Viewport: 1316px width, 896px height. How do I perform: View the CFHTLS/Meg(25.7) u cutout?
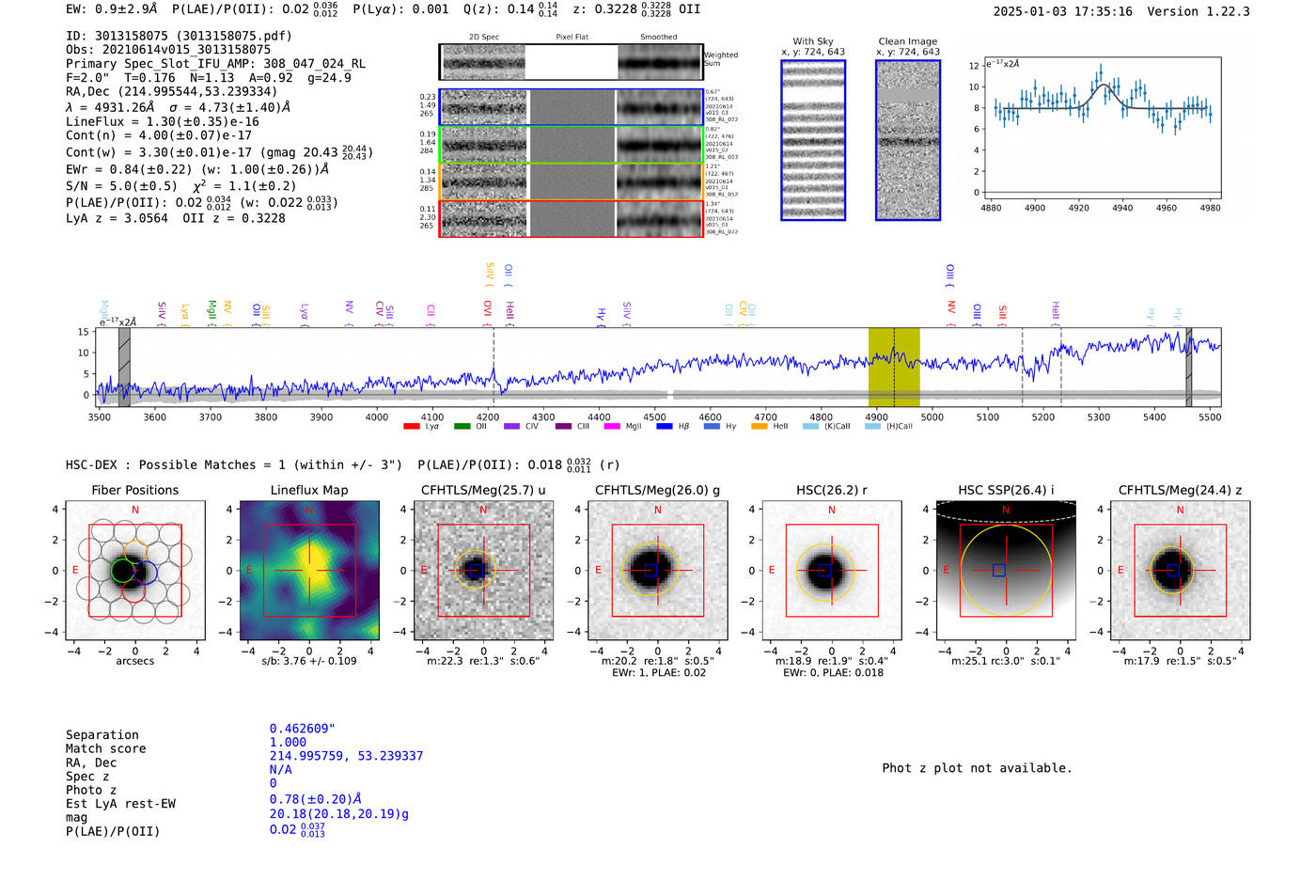coord(483,571)
